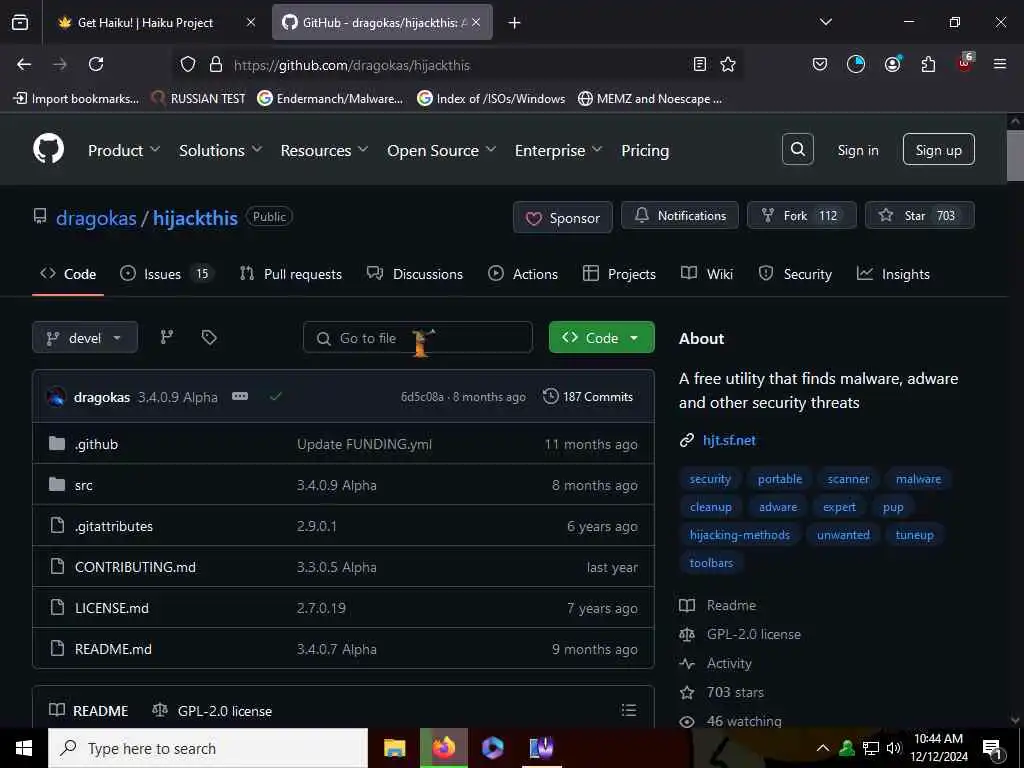This screenshot has height=768, width=1024.
Task: Open the Firefox hamburger application menu
Action: click(999, 64)
